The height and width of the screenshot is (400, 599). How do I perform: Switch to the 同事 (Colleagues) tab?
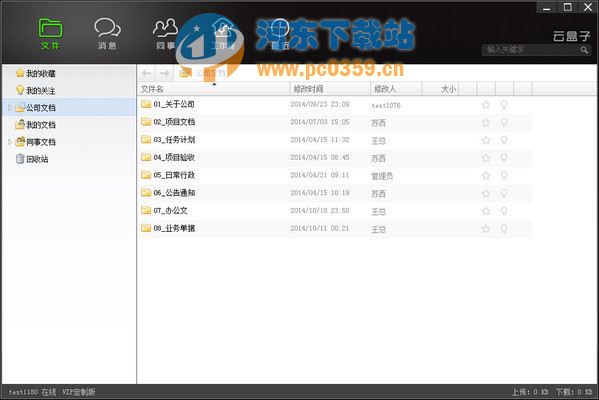pos(165,34)
